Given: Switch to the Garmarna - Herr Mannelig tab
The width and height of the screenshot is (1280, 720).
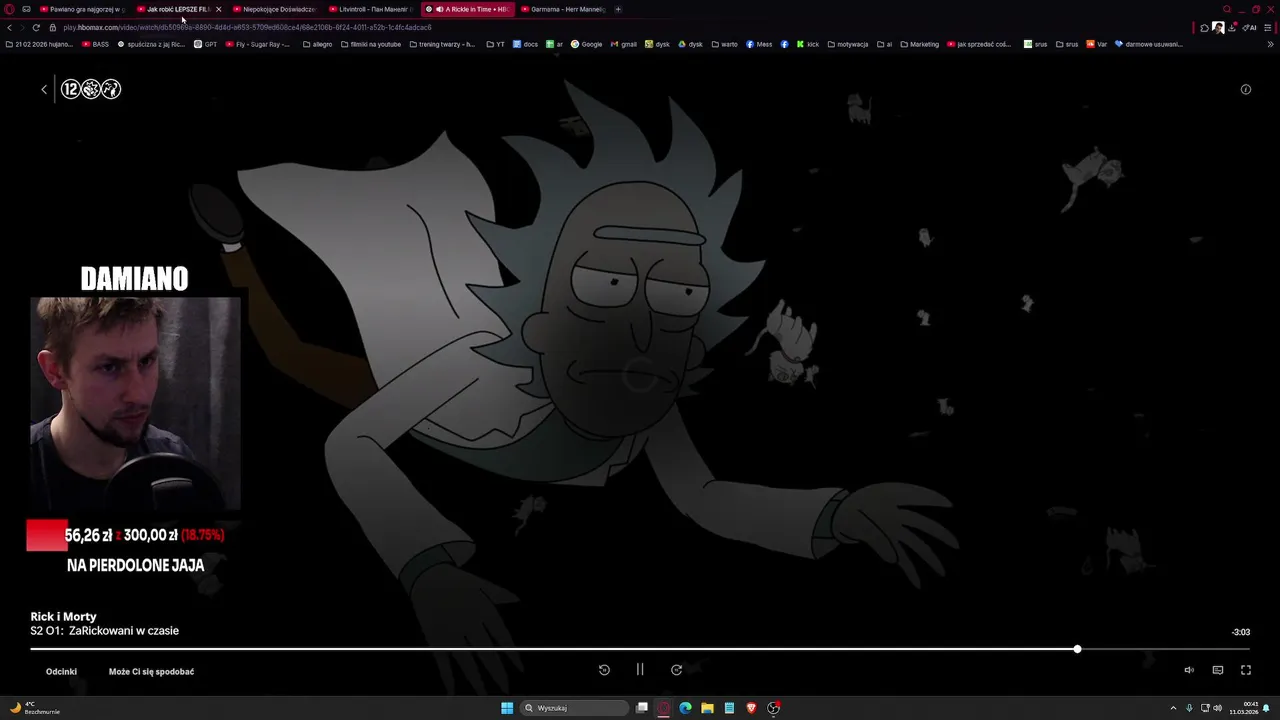Looking at the screenshot, I should pyautogui.click(x=563, y=9).
